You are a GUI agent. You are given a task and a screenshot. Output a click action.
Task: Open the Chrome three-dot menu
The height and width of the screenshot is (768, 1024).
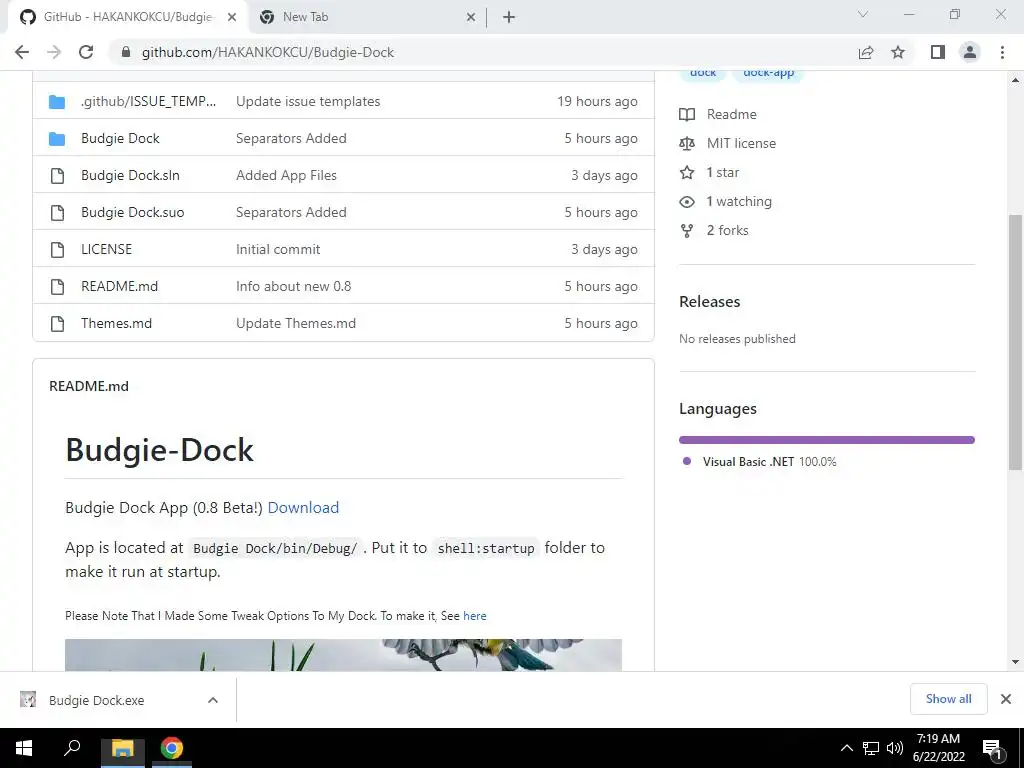coord(1002,52)
